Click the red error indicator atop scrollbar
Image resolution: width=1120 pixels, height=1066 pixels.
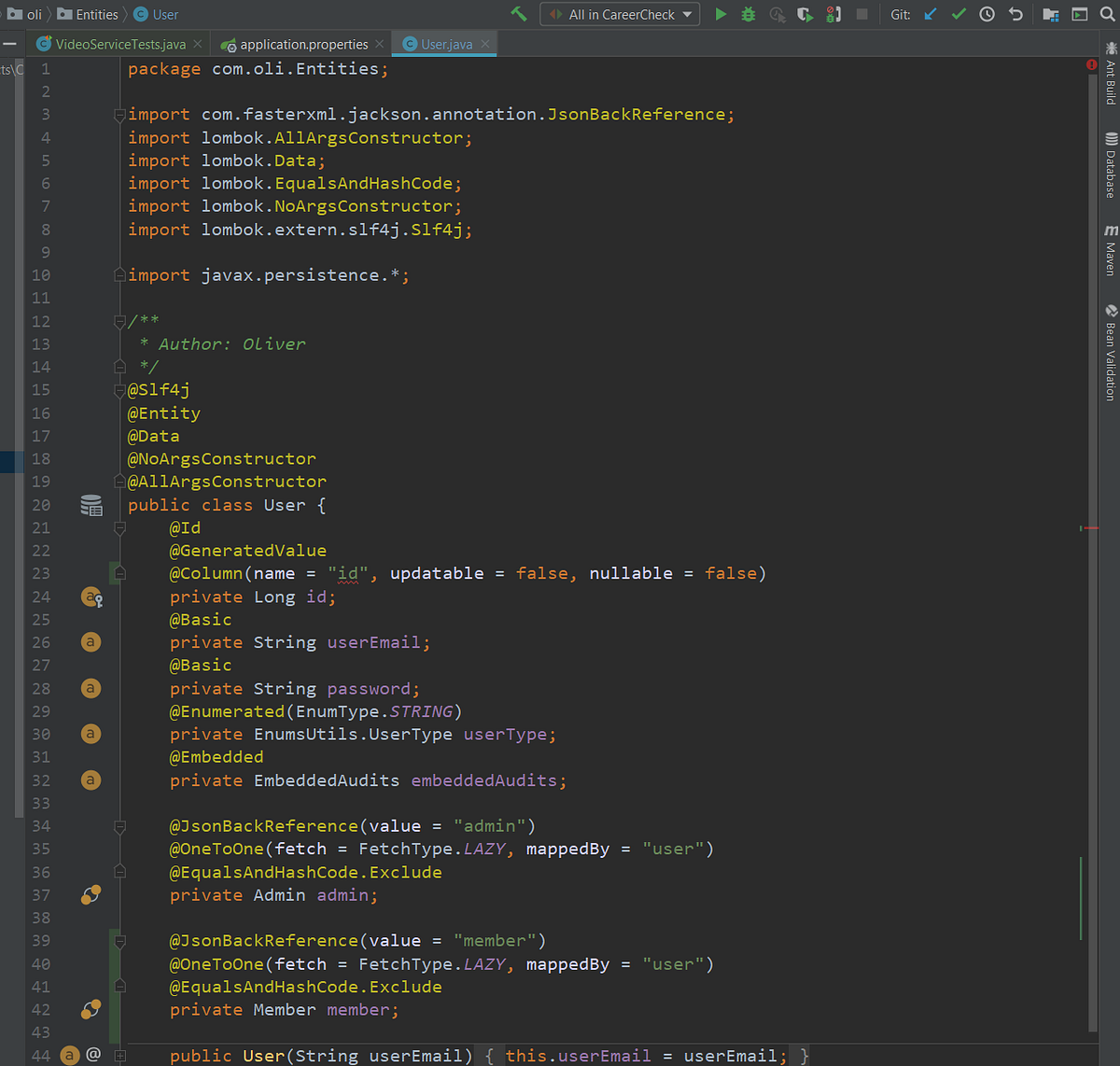[x=1091, y=64]
